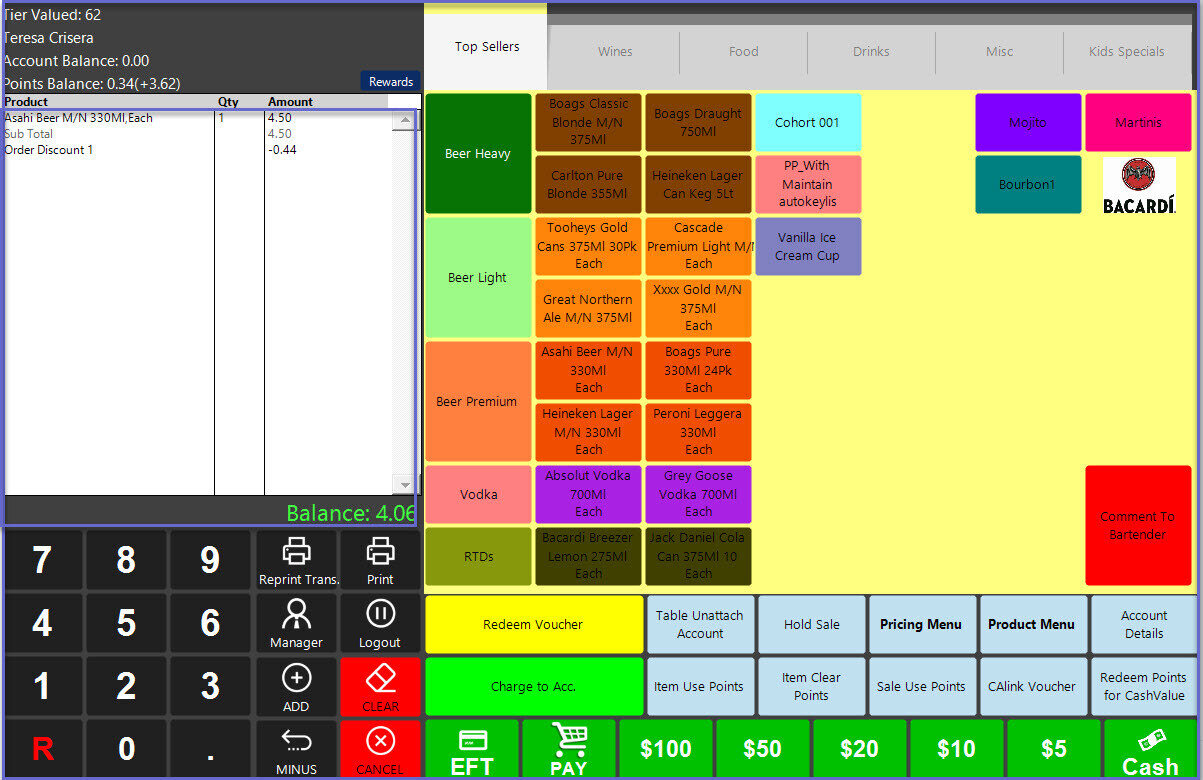Image resolution: width=1203 pixels, height=780 pixels.
Task: Add Great Northern Ale M/N 375Ml
Action: tap(588, 308)
